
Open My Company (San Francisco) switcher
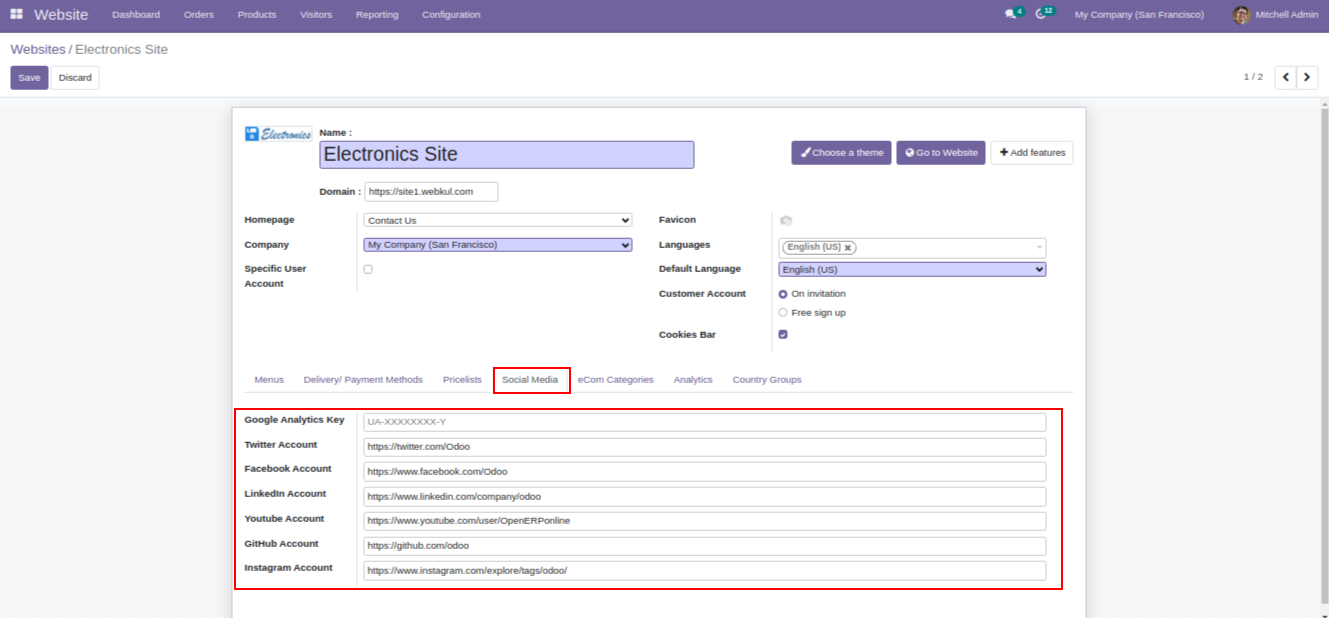[1139, 15]
